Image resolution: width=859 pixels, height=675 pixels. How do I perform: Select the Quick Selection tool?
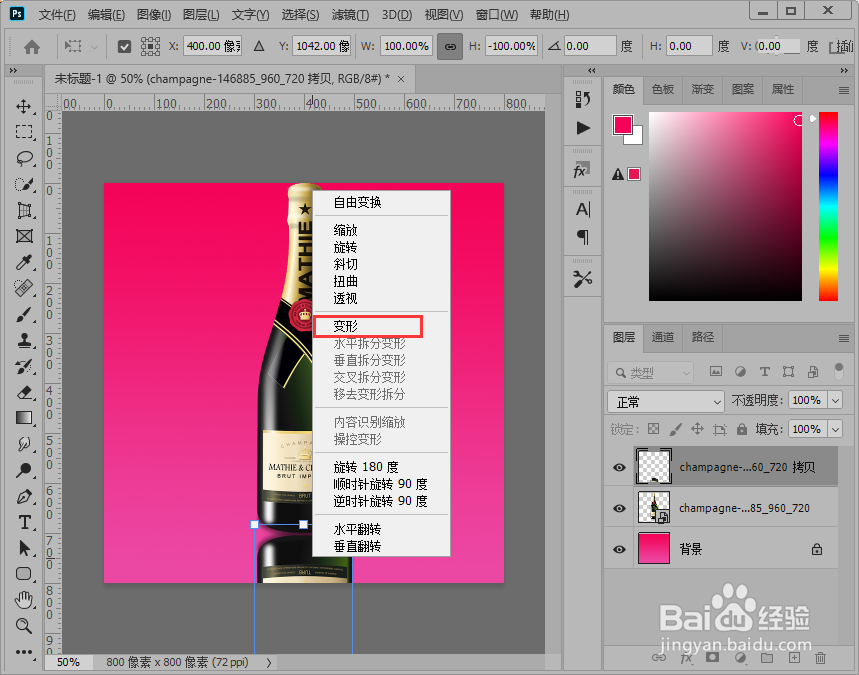[24, 184]
